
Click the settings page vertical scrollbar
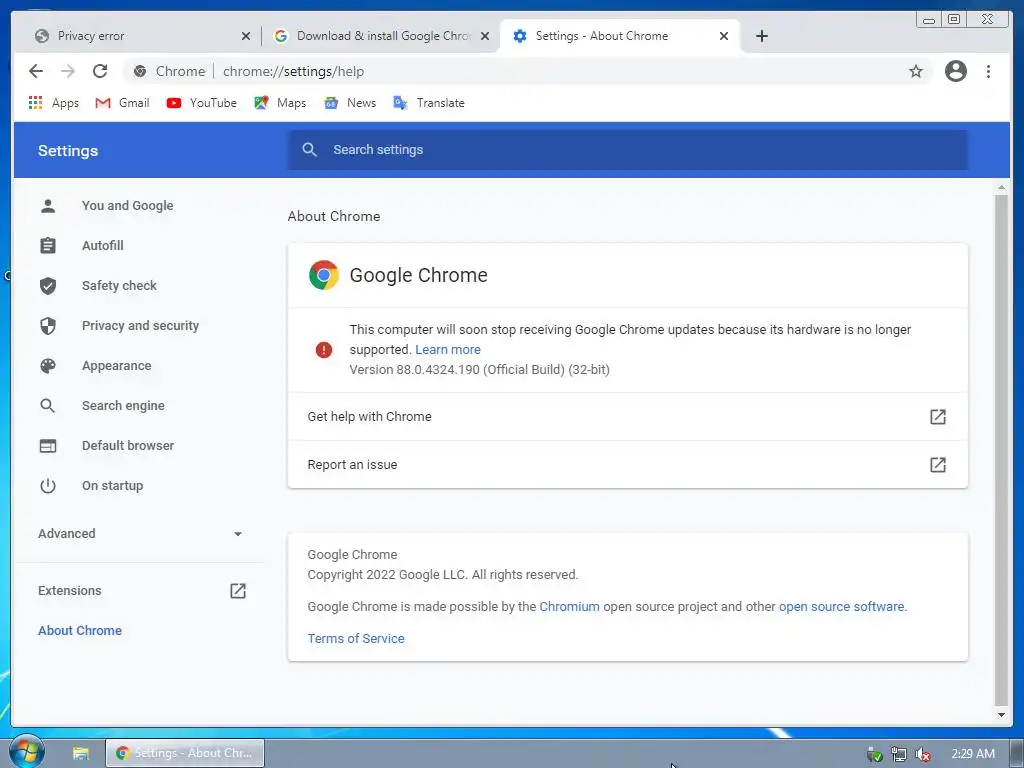[1001, 451]
